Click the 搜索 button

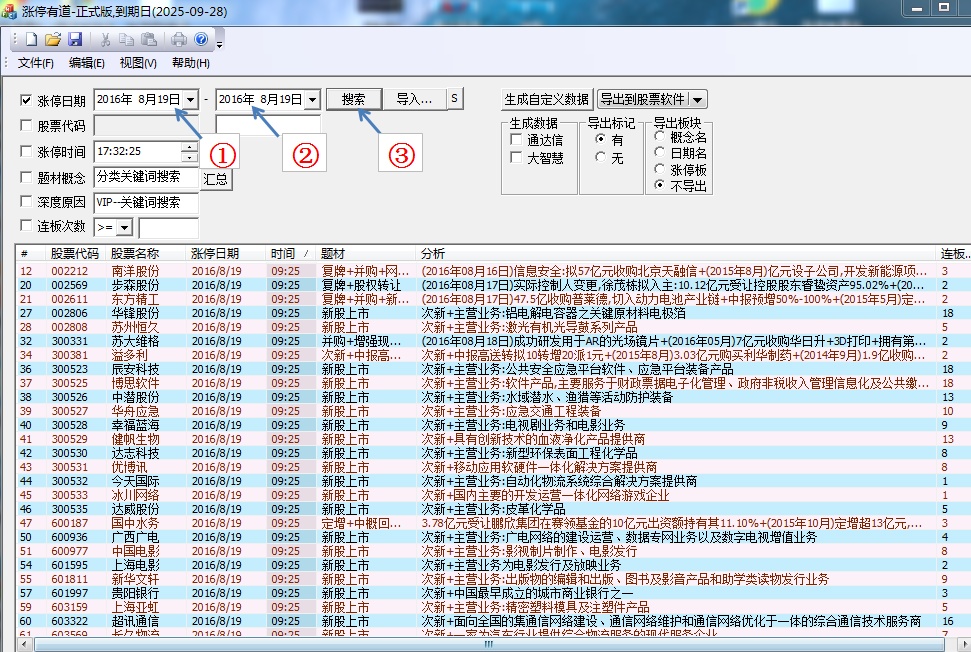[x=354, y=99]
